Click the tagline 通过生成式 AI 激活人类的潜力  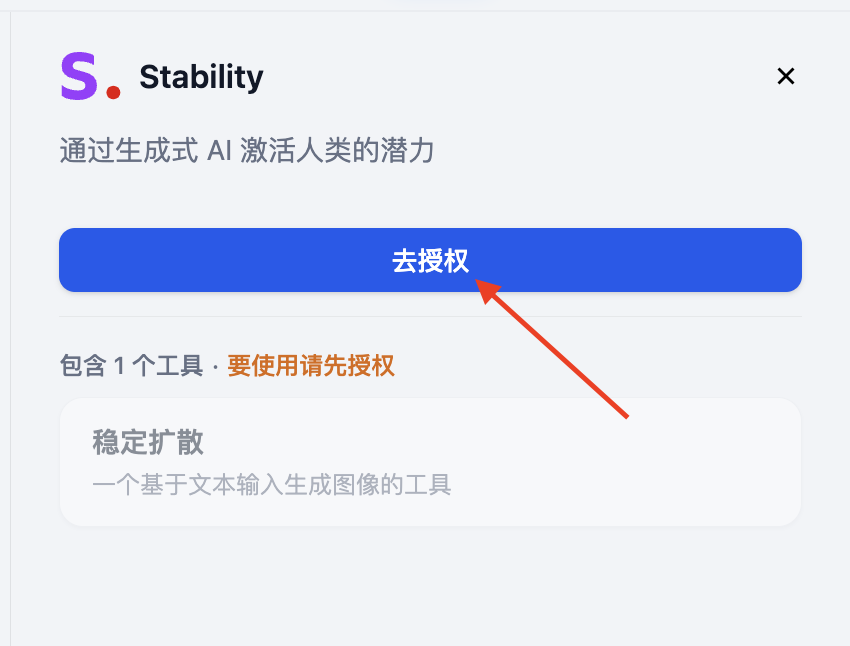(x=247, y=151)
